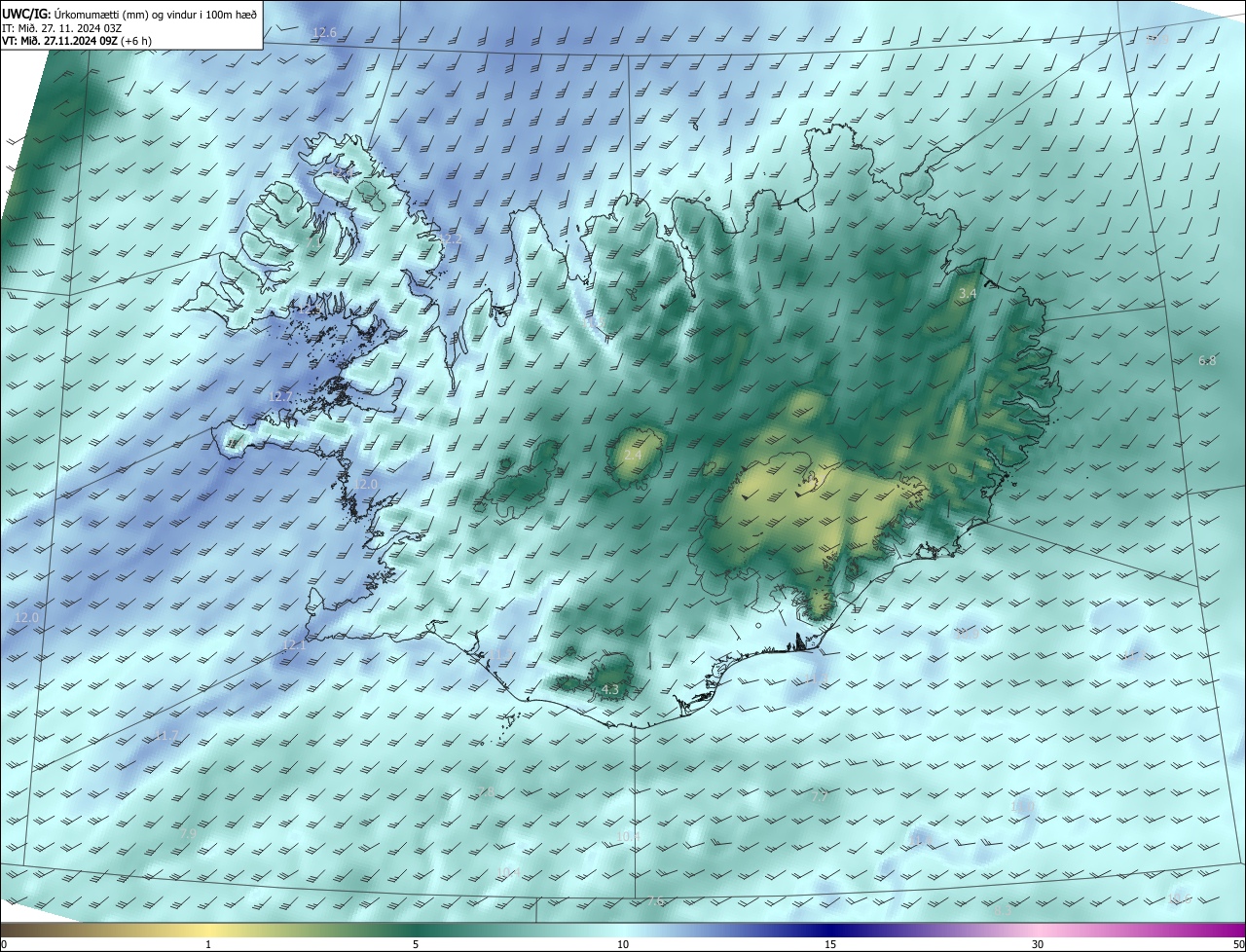Click the 'UWC/IG:' bold title label
This screenshot has width=1246, height=952.
point(27,13)
